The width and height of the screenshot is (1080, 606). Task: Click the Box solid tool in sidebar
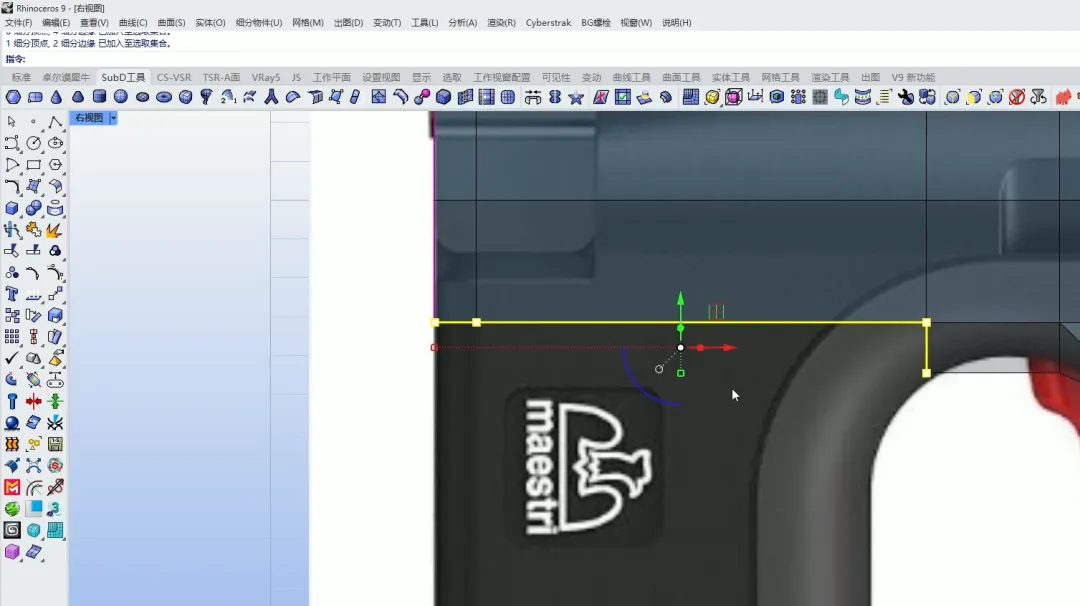(x=12, y=208)
